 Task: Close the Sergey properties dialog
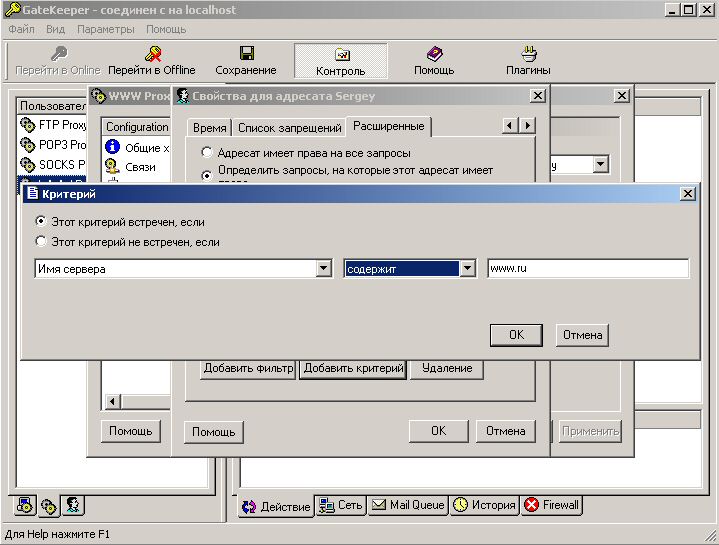537,96
